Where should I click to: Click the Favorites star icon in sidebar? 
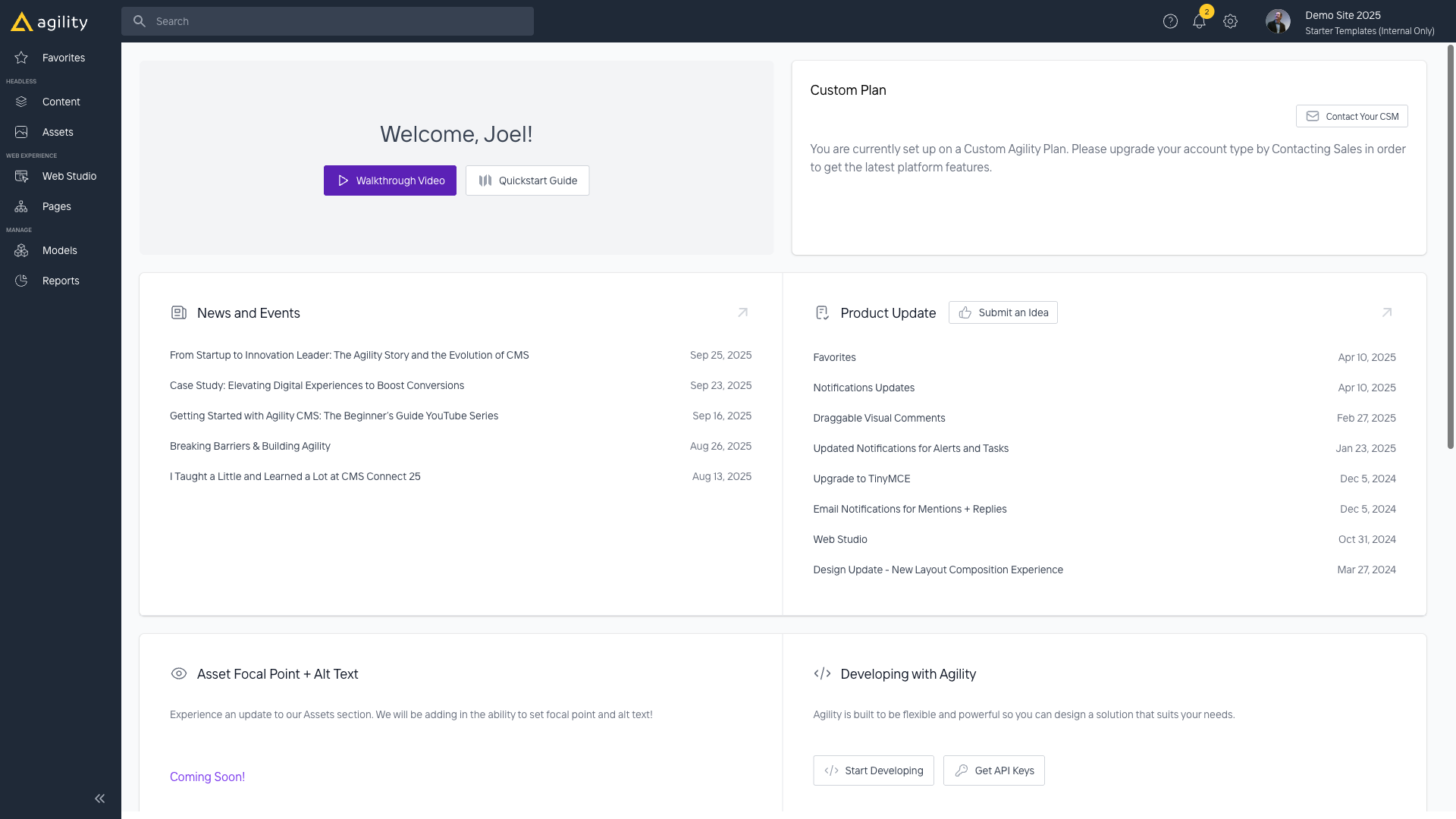click(21, 58)
